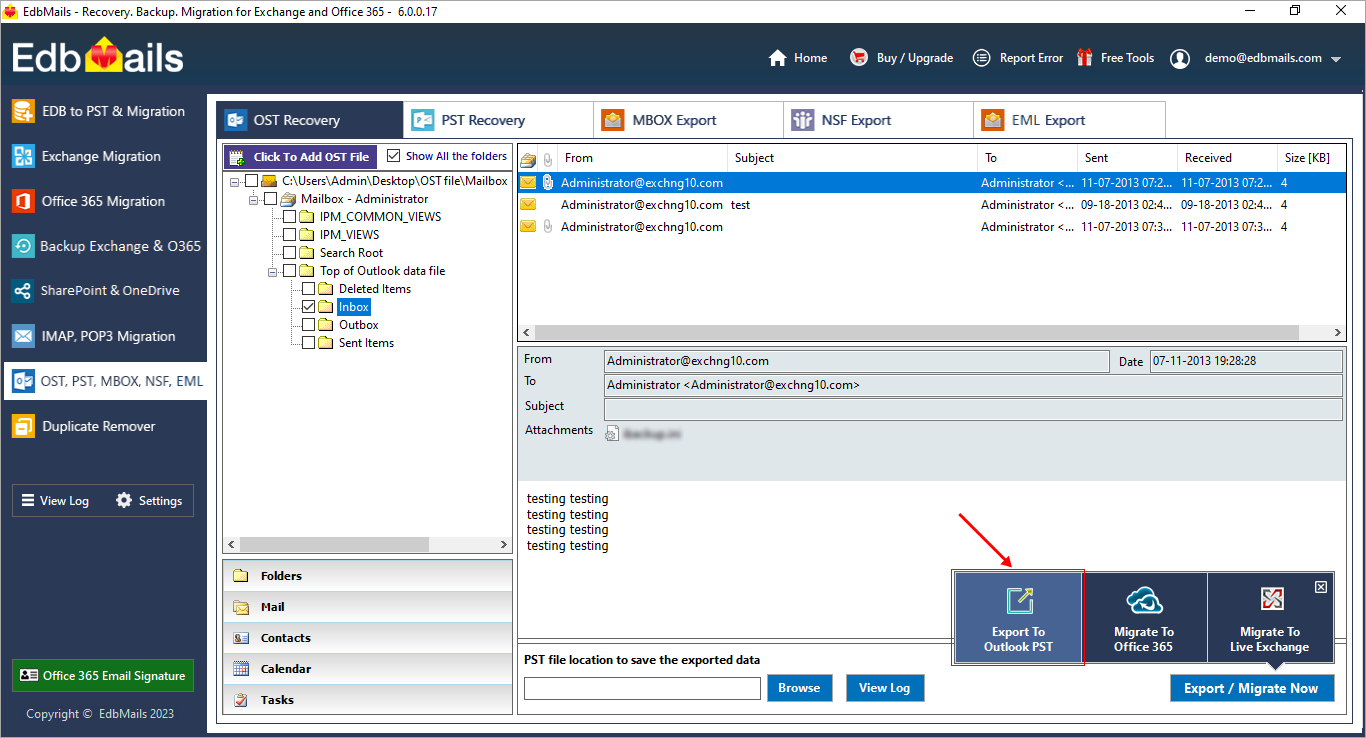
Task: Close the export options popup
Action: tap(1321, 587)
